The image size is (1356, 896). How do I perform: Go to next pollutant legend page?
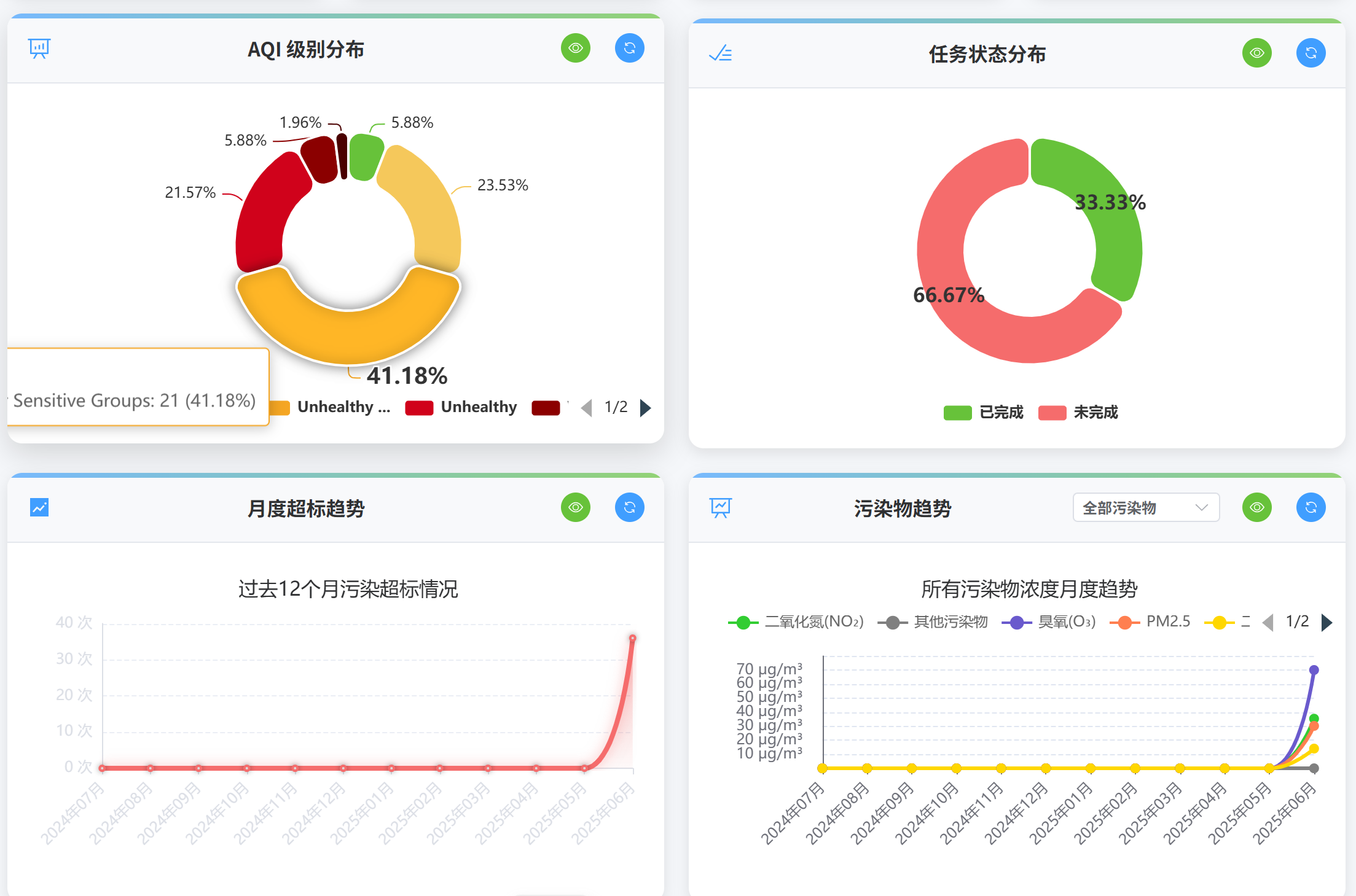click(x=1327, y=623)
